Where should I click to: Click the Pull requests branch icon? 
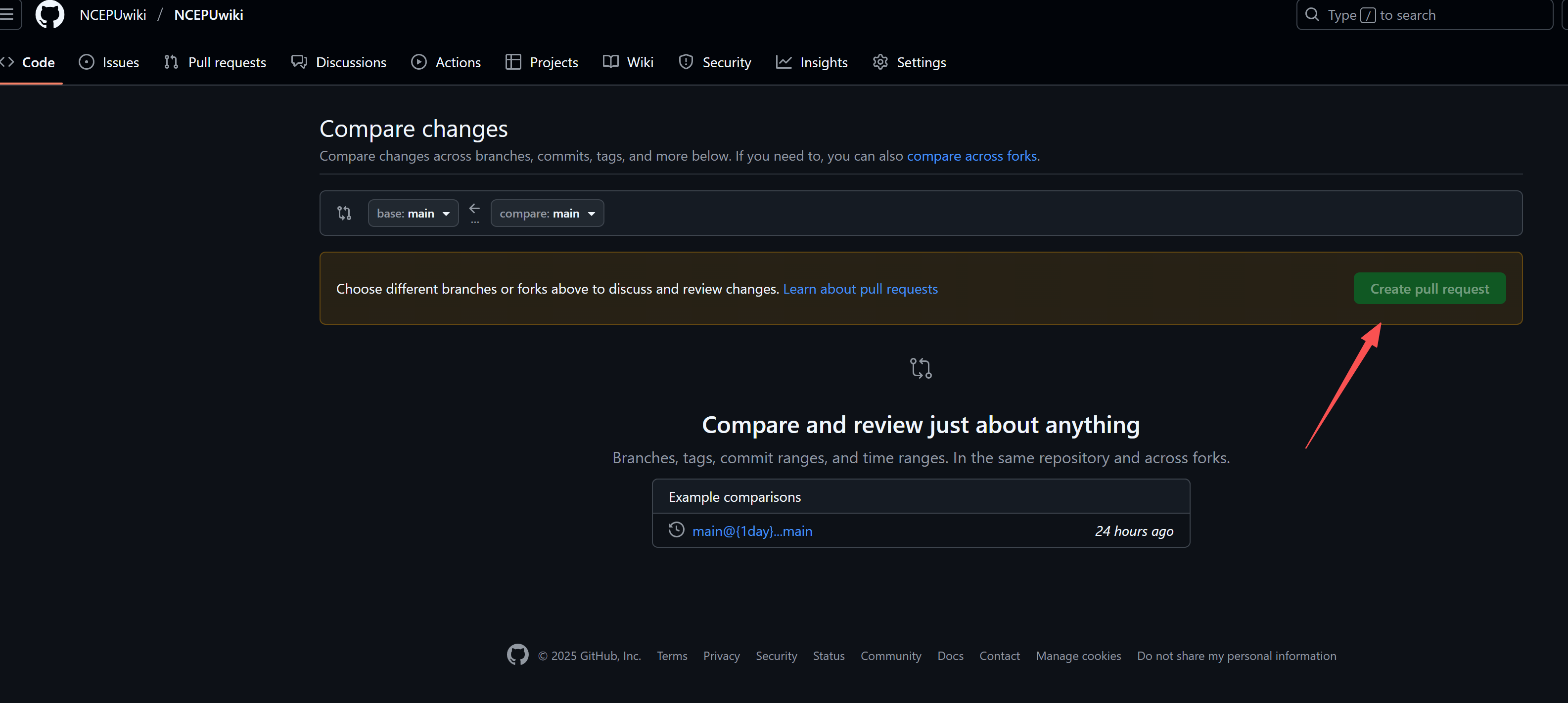click(x=171, y=61)
